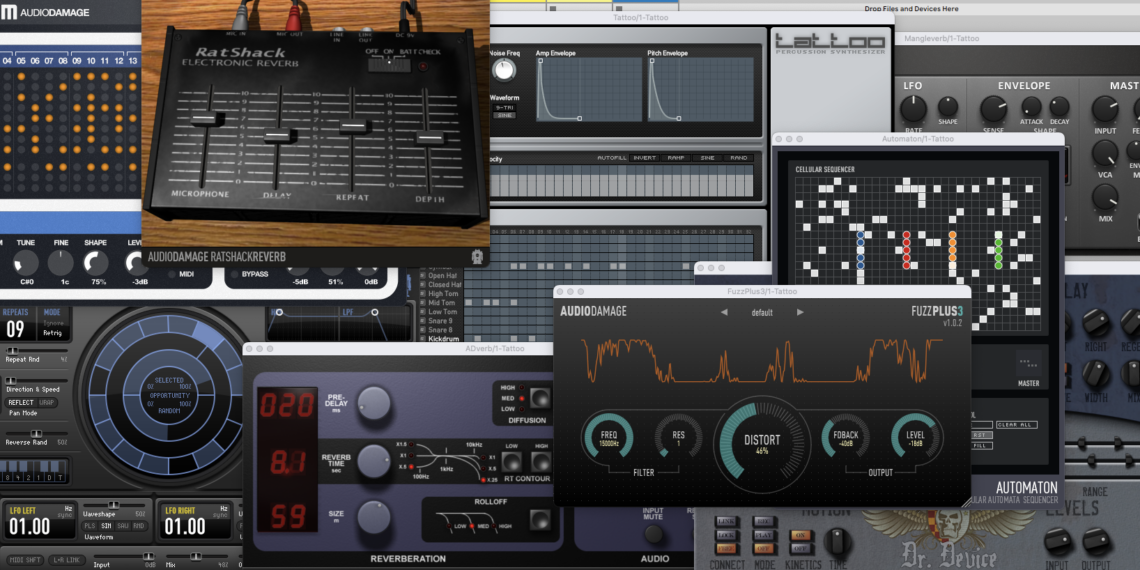Click the REVERB TIME knob in ADverb
1140x570 pixels.
point(374,461)
